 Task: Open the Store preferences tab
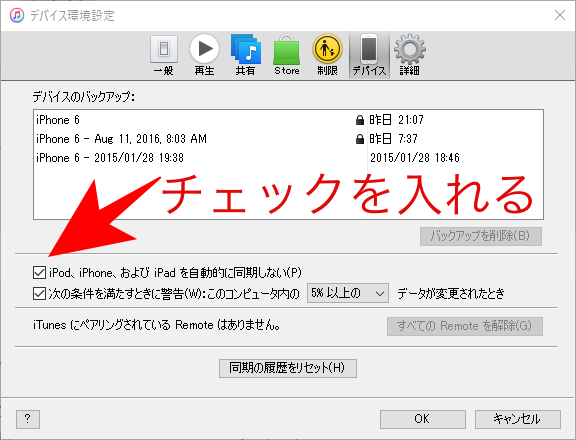pos(287,55)
